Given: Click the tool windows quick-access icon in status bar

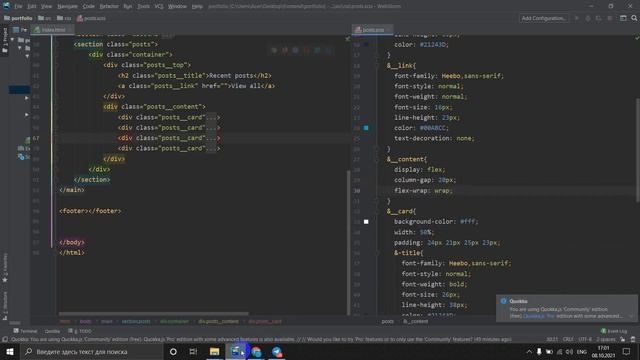Looking at the screenshot, I should click(5, 339).
